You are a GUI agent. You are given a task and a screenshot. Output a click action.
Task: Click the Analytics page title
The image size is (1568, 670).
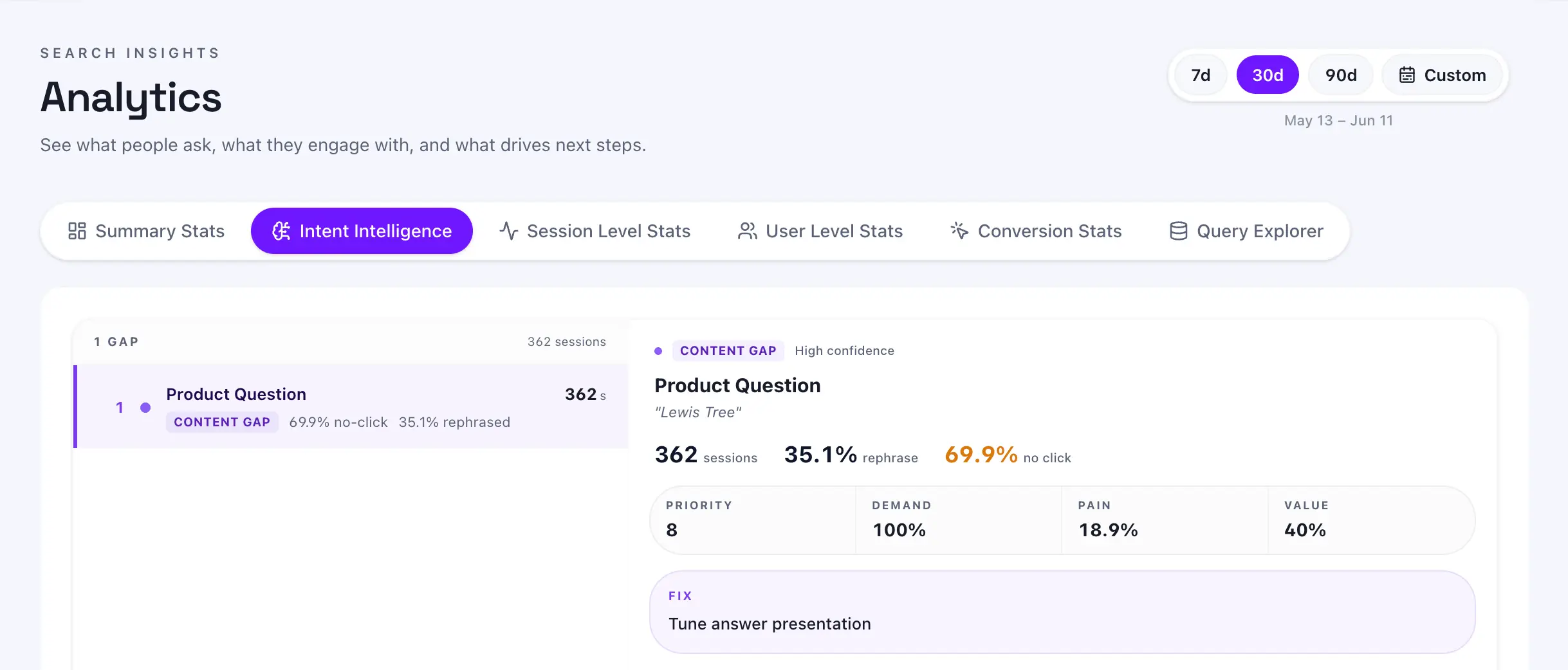[x=131, y=98]
